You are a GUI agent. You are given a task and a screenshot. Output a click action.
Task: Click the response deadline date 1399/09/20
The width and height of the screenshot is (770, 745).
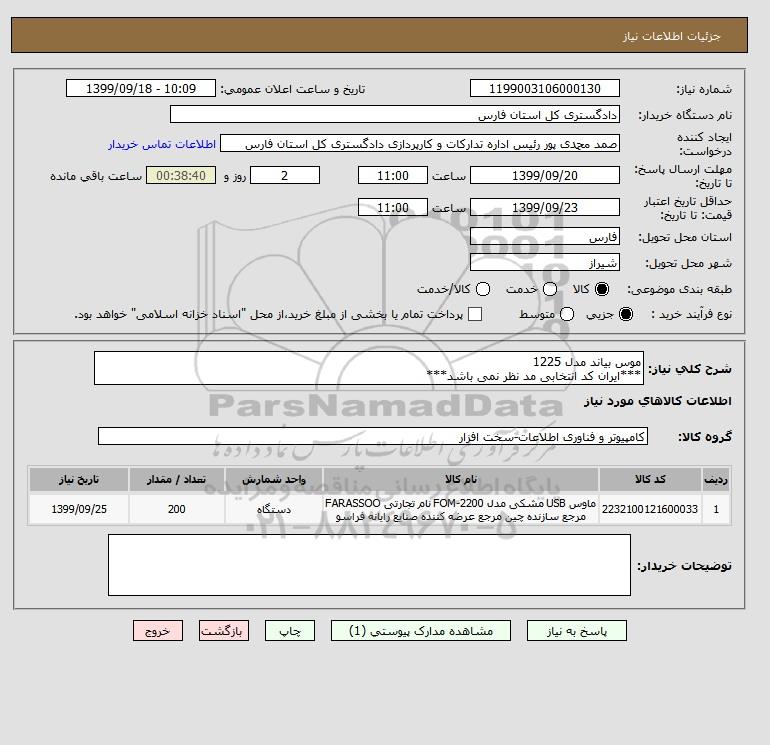click(x=545, y=175)
